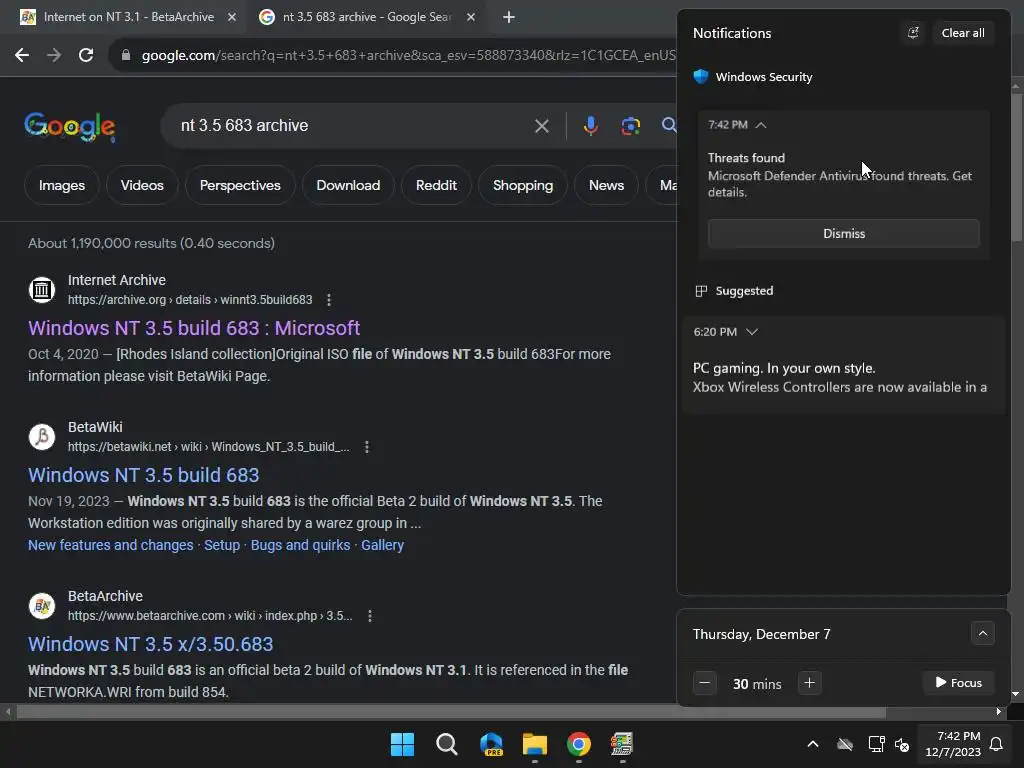The height and width of the screenshot is (768, 1024).
Task: Open notification settings icon beside Clear all
Action: pos(913,33)
